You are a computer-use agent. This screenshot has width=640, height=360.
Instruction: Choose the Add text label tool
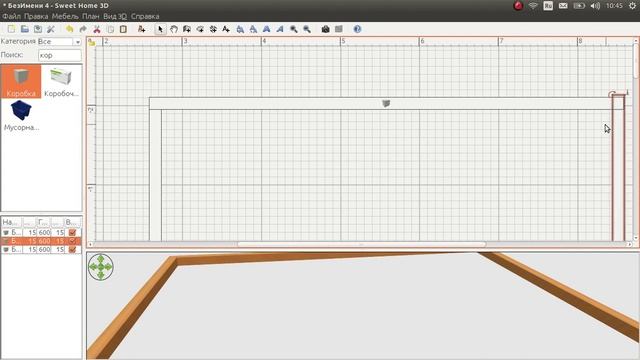[x=226, y=29]
